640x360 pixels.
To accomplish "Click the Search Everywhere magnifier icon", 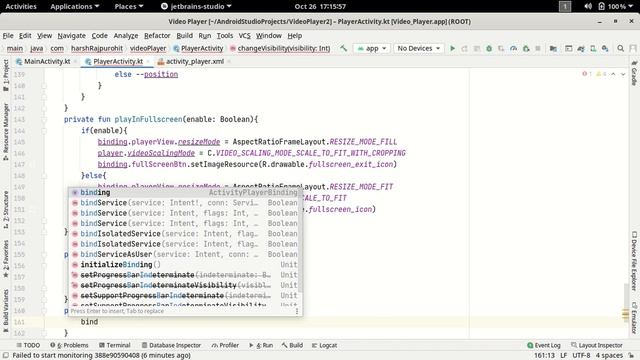I will (620, 48).
